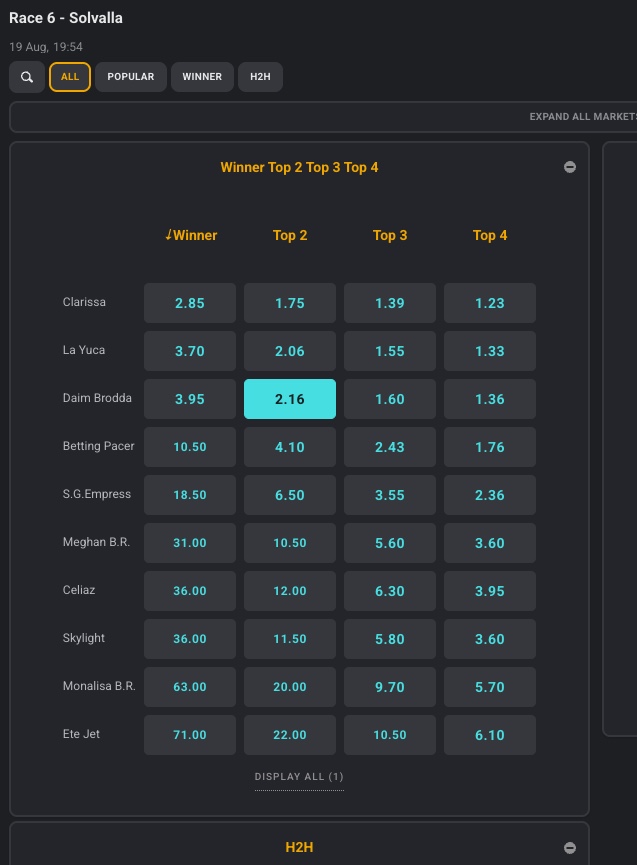The height and width of the screenshot is (865, 637).
Task: Add Ete Jet Top 2 odds 22.00
Action: coord(290,735)
